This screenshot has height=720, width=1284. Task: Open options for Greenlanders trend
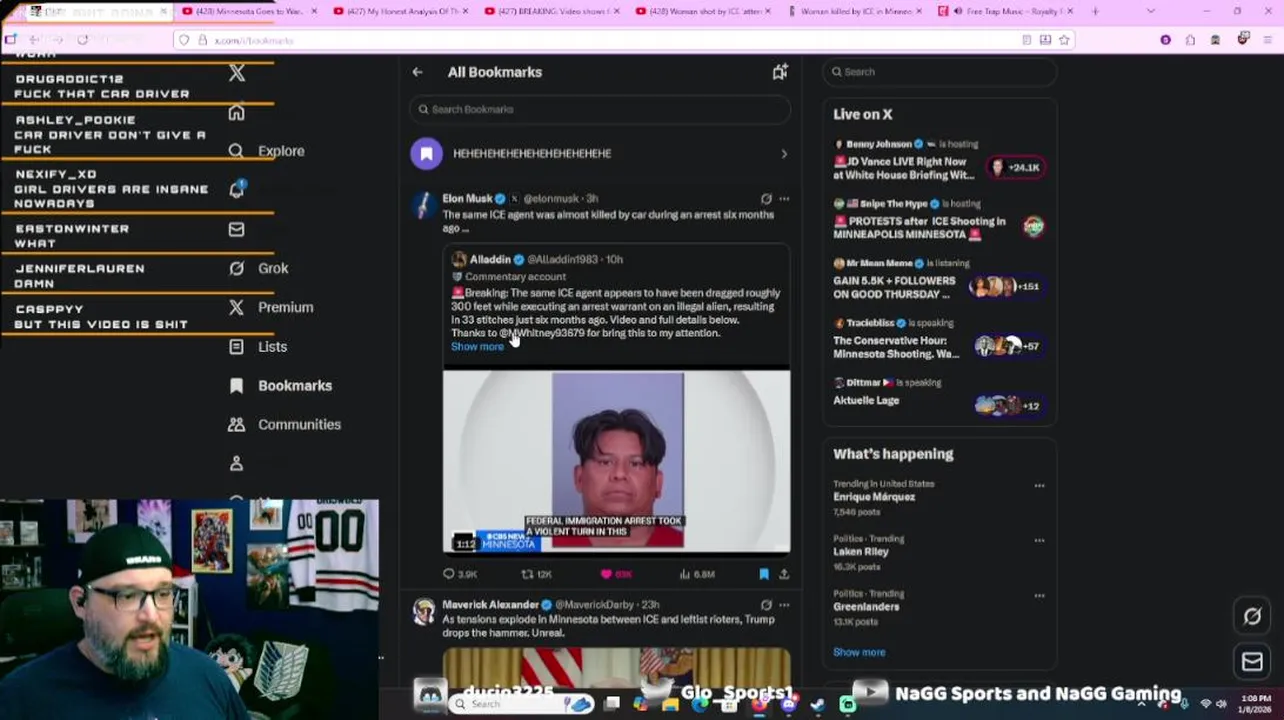point(1039,596)
